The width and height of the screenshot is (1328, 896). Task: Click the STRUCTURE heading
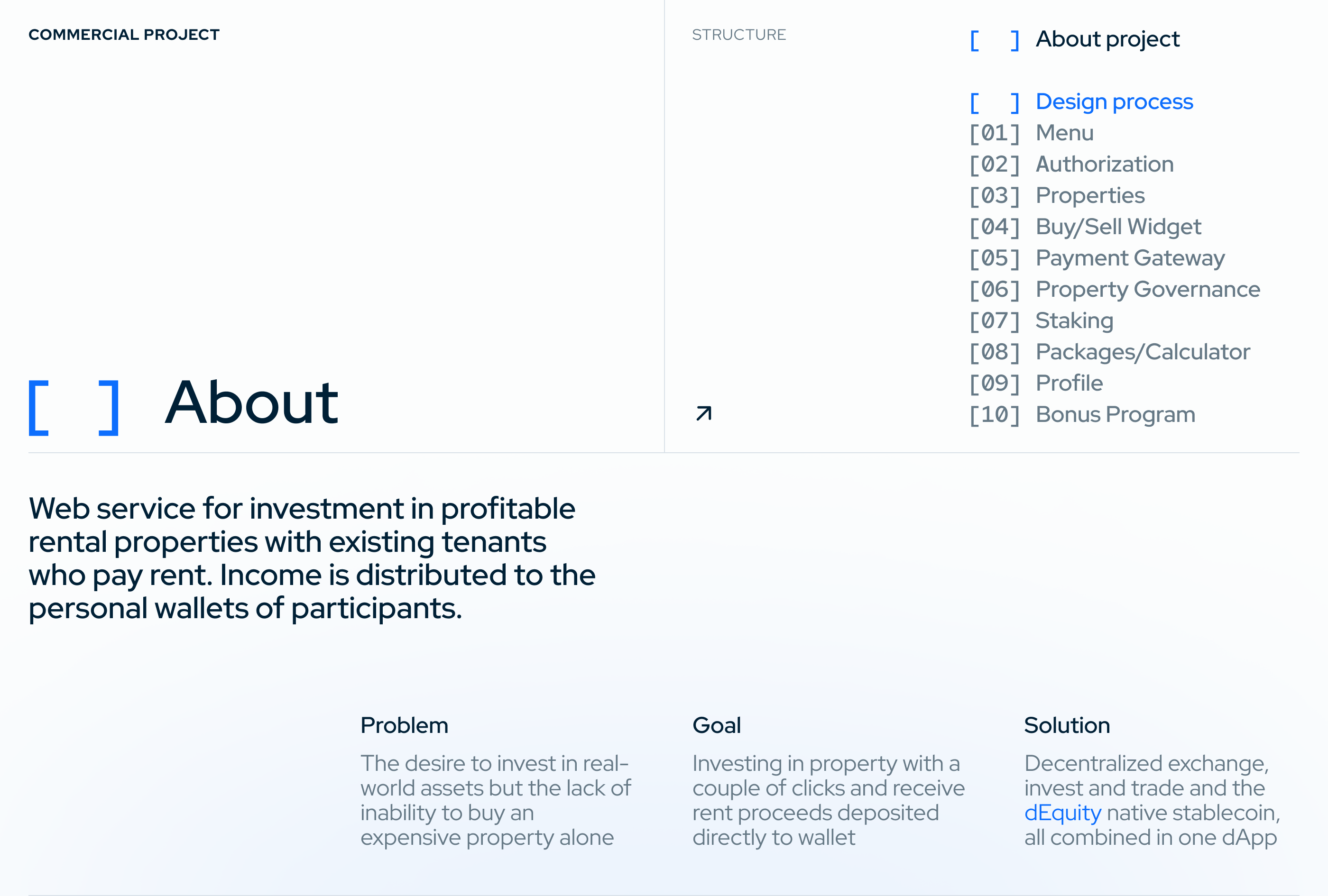738,35
